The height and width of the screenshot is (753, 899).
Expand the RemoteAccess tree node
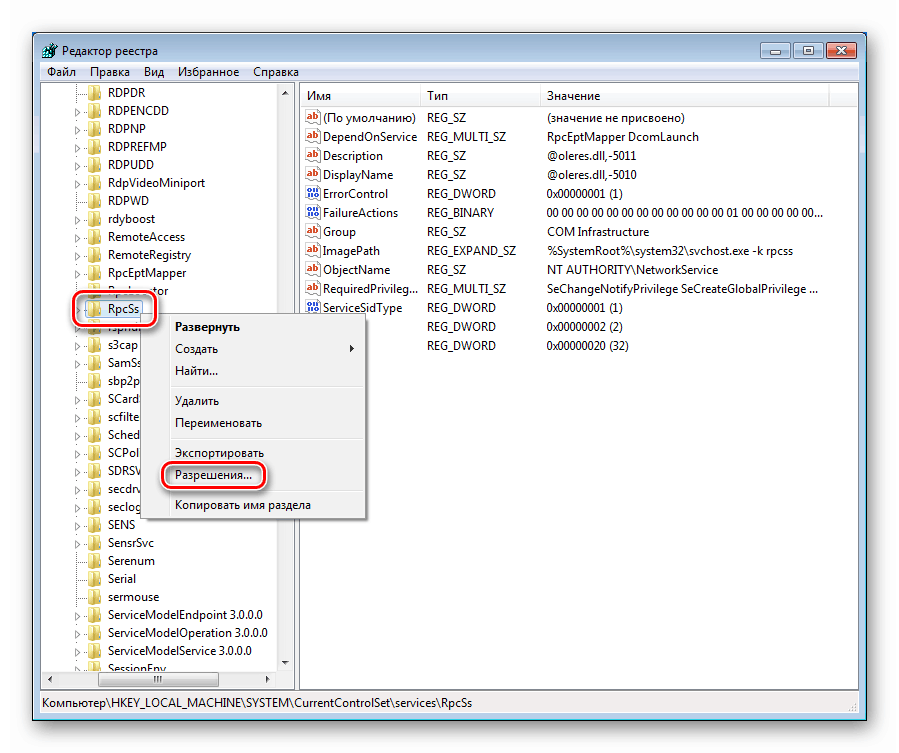(77, 238)
